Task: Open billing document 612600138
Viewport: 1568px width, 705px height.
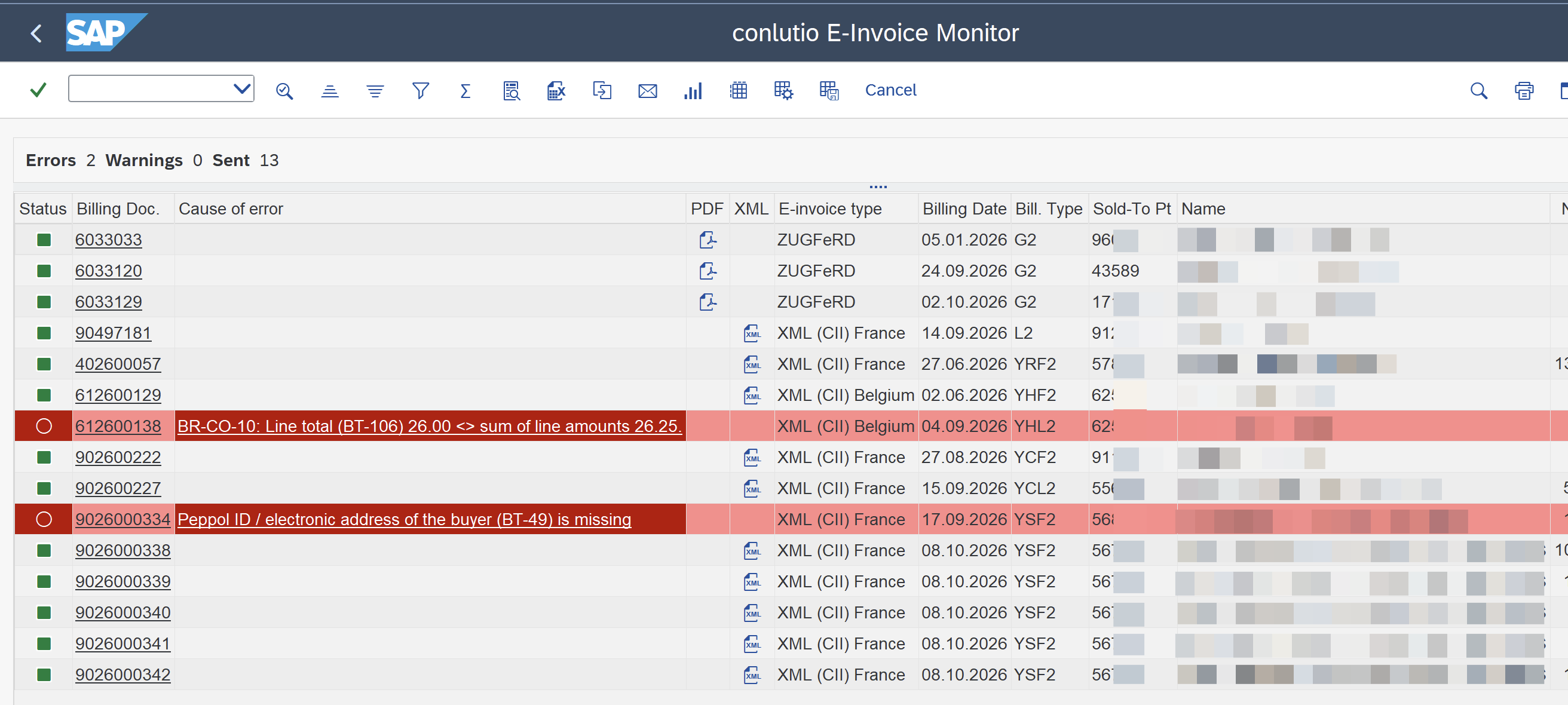Action: point(118,426)
